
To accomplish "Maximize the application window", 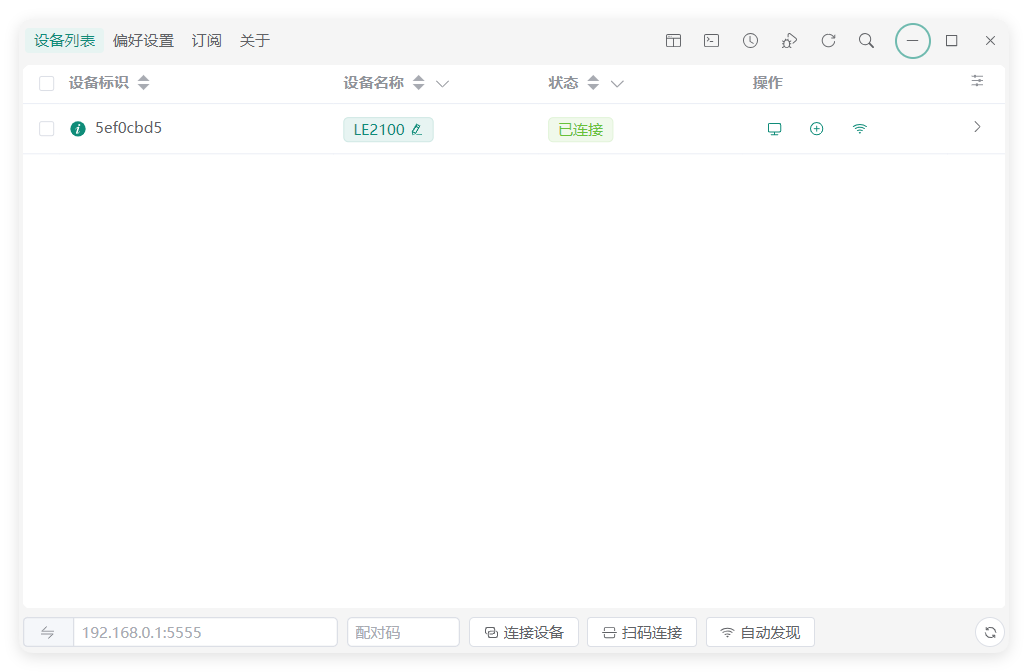I will (951, 41).
